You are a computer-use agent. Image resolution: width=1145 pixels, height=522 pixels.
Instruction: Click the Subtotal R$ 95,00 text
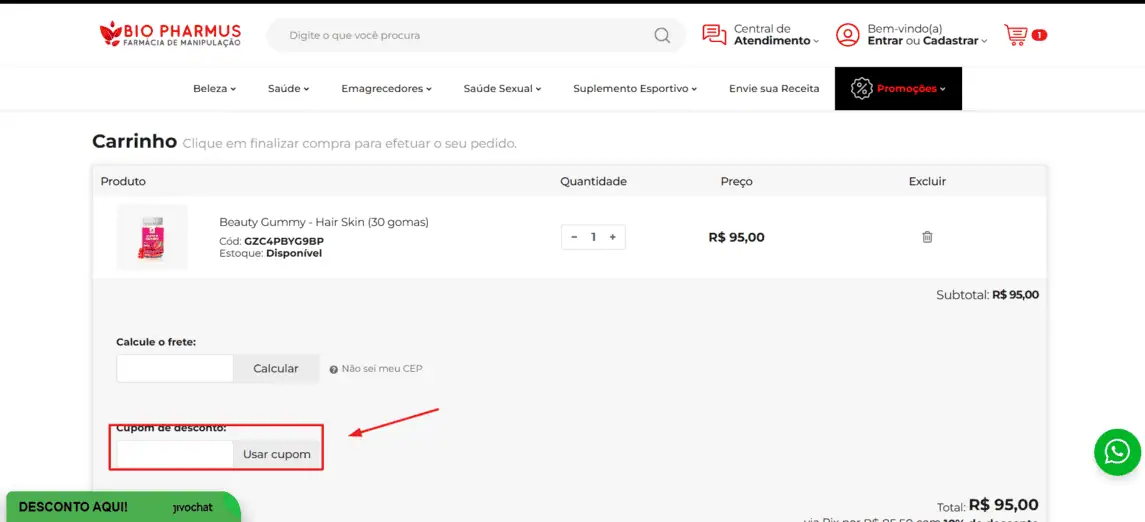pyautogui.click(x=987, y=295)
